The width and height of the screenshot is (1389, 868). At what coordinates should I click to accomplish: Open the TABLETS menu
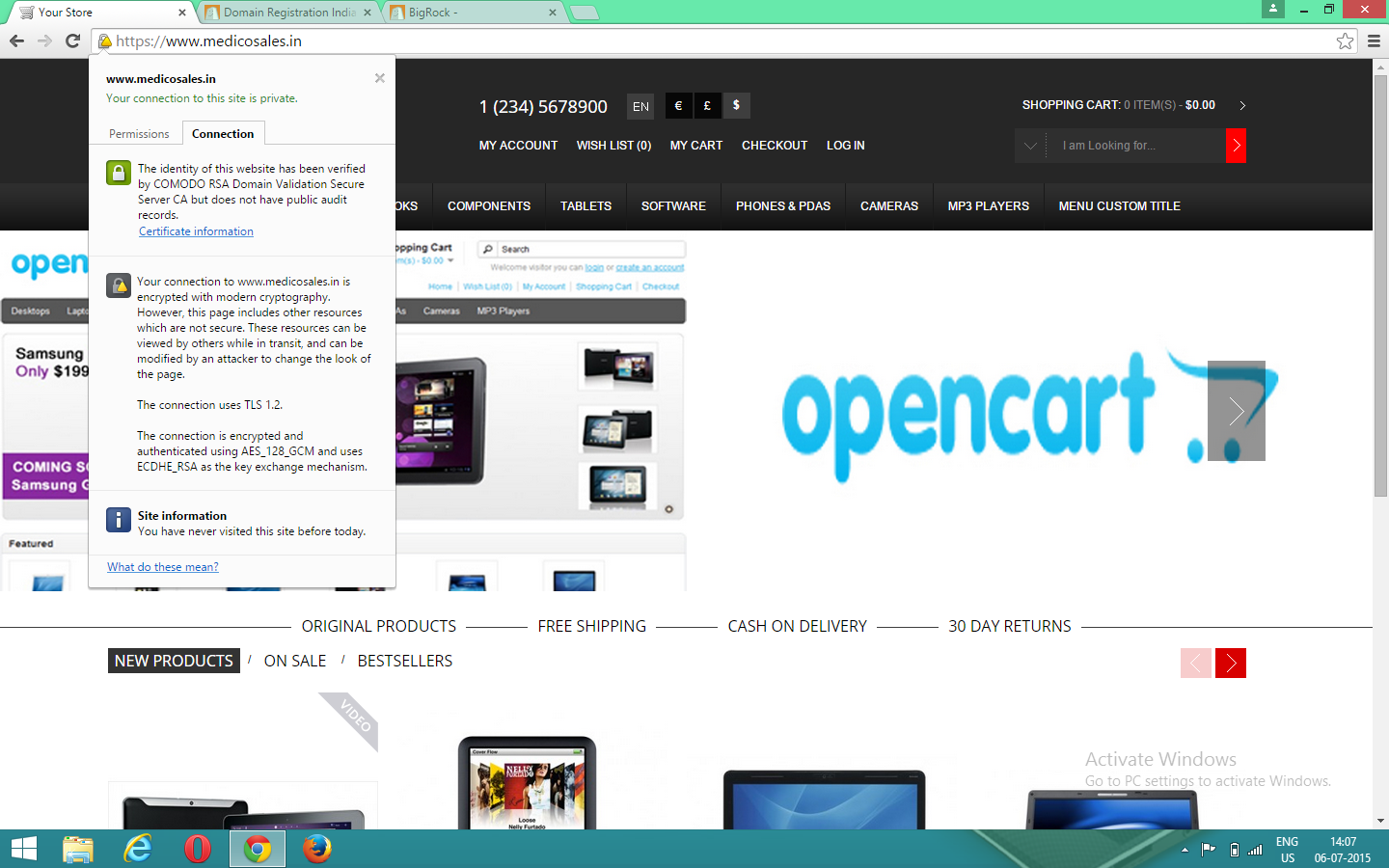(x=586, y=206)
